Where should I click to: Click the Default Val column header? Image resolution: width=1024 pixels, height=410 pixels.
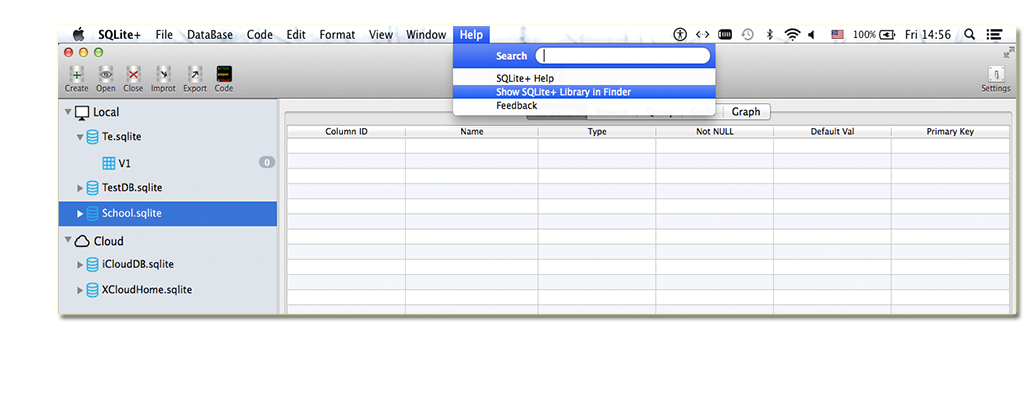tap(832, 131)
